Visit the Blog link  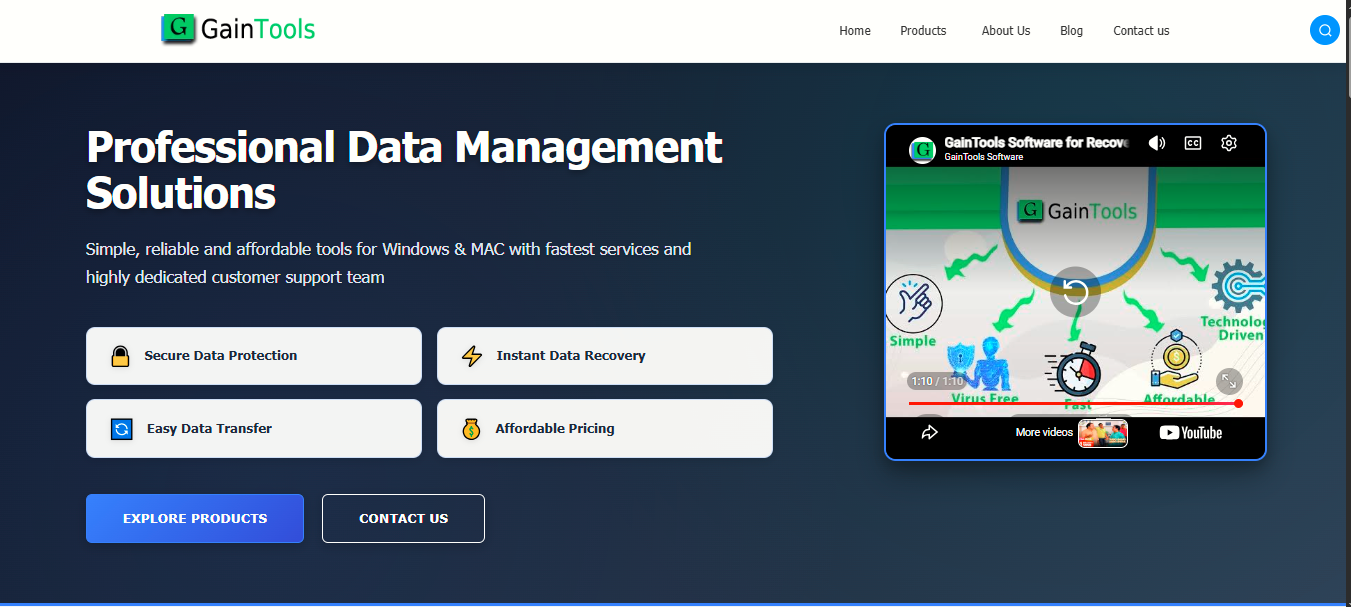1071,31
